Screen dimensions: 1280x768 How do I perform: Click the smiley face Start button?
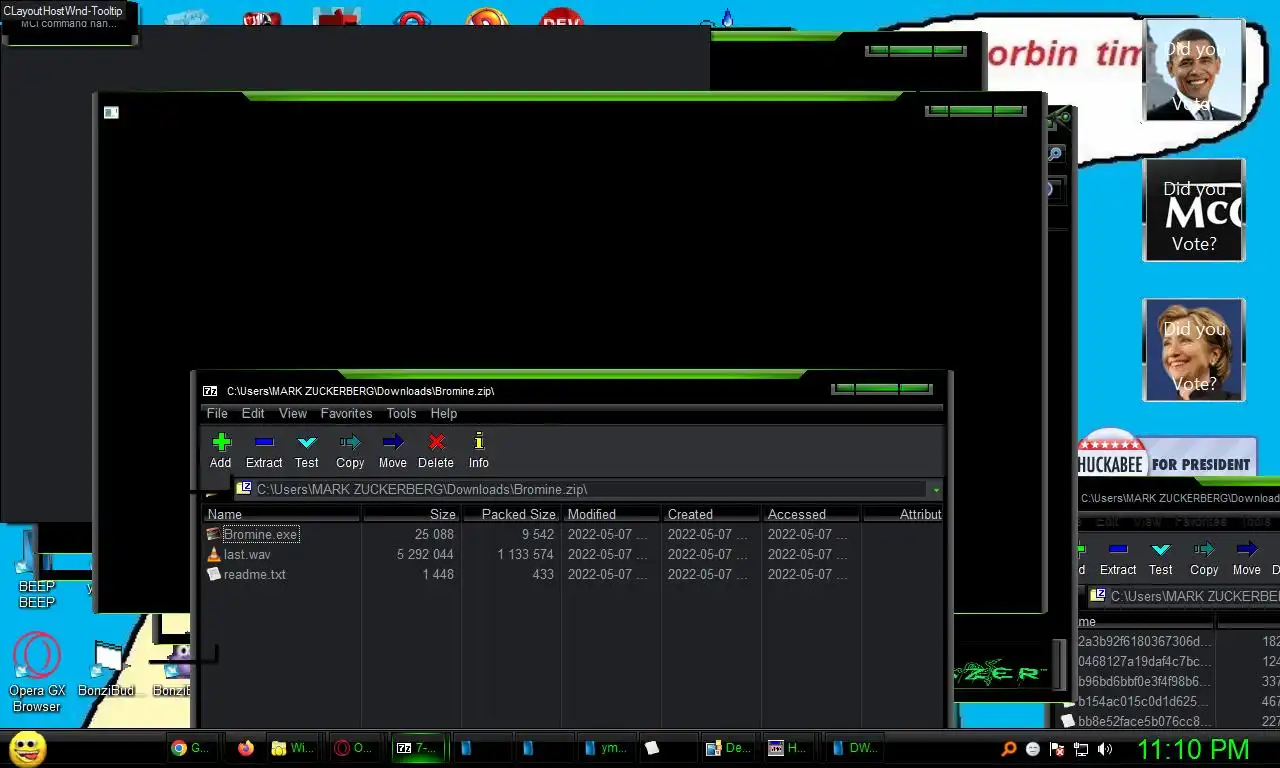coord(28,748)
